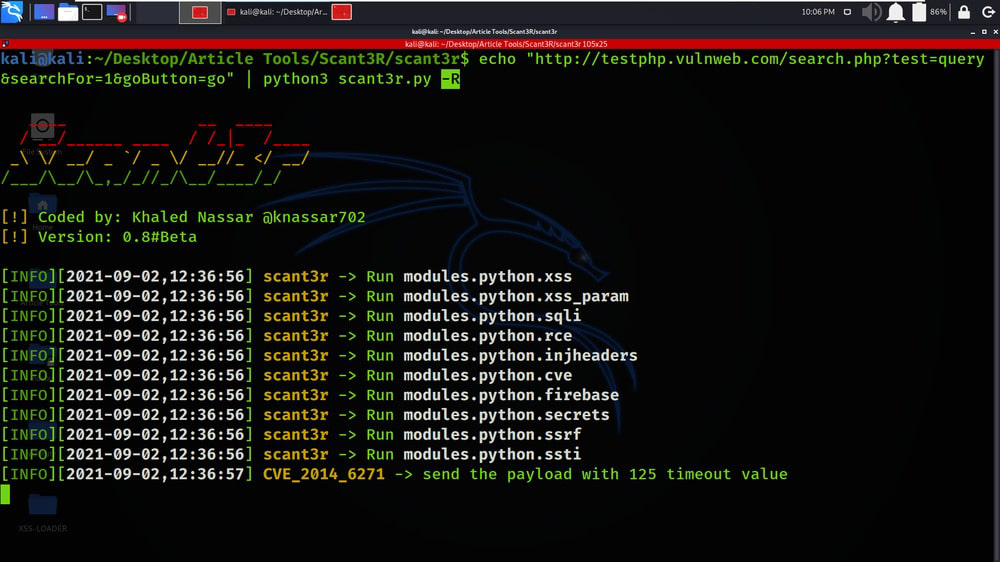The height and width of the screenshot is (562, 1000).
Task: Click the highlighted -R flag in command
Action: click(x=450, y=79)
